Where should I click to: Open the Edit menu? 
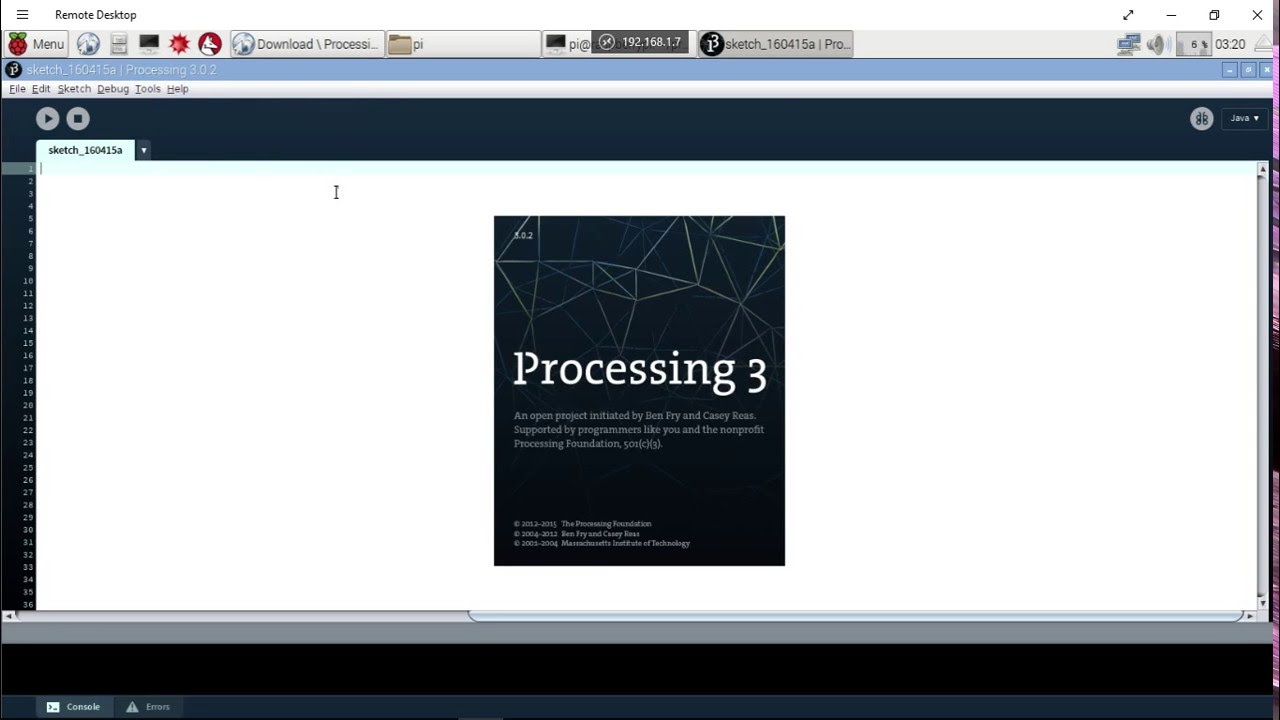click(x=41, y=89)
